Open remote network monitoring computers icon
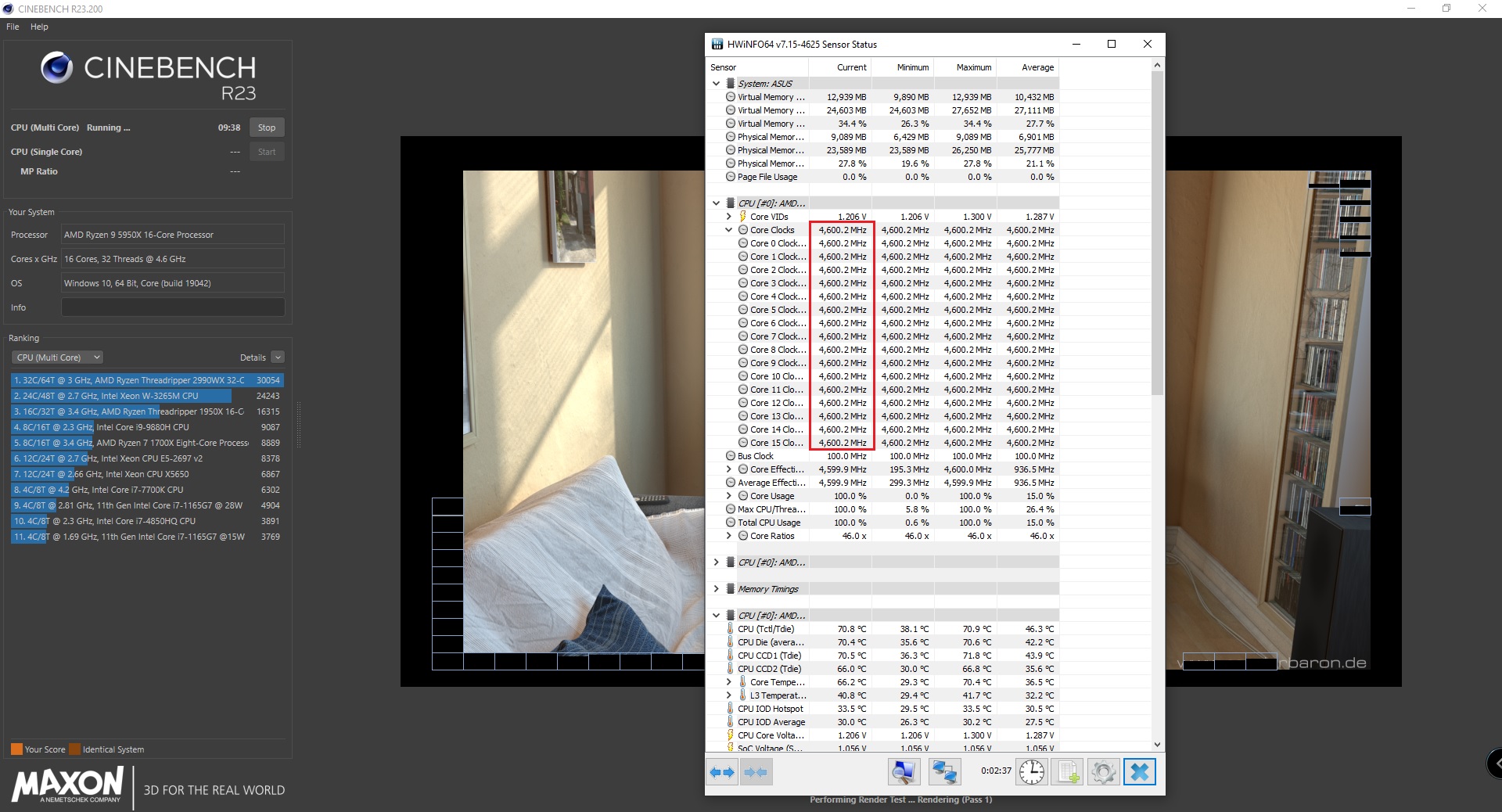The width and height of the screenshot is (1502, 812). click(944, 772)
